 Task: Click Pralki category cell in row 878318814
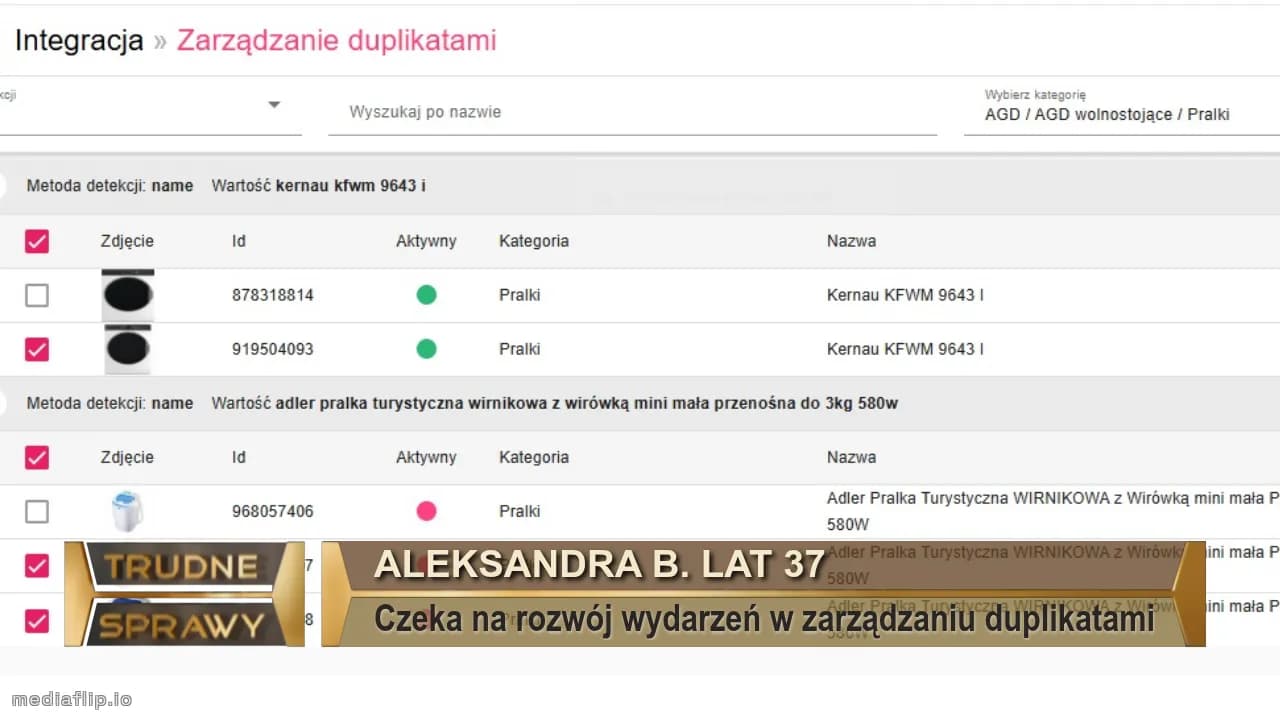coord(520,295)
